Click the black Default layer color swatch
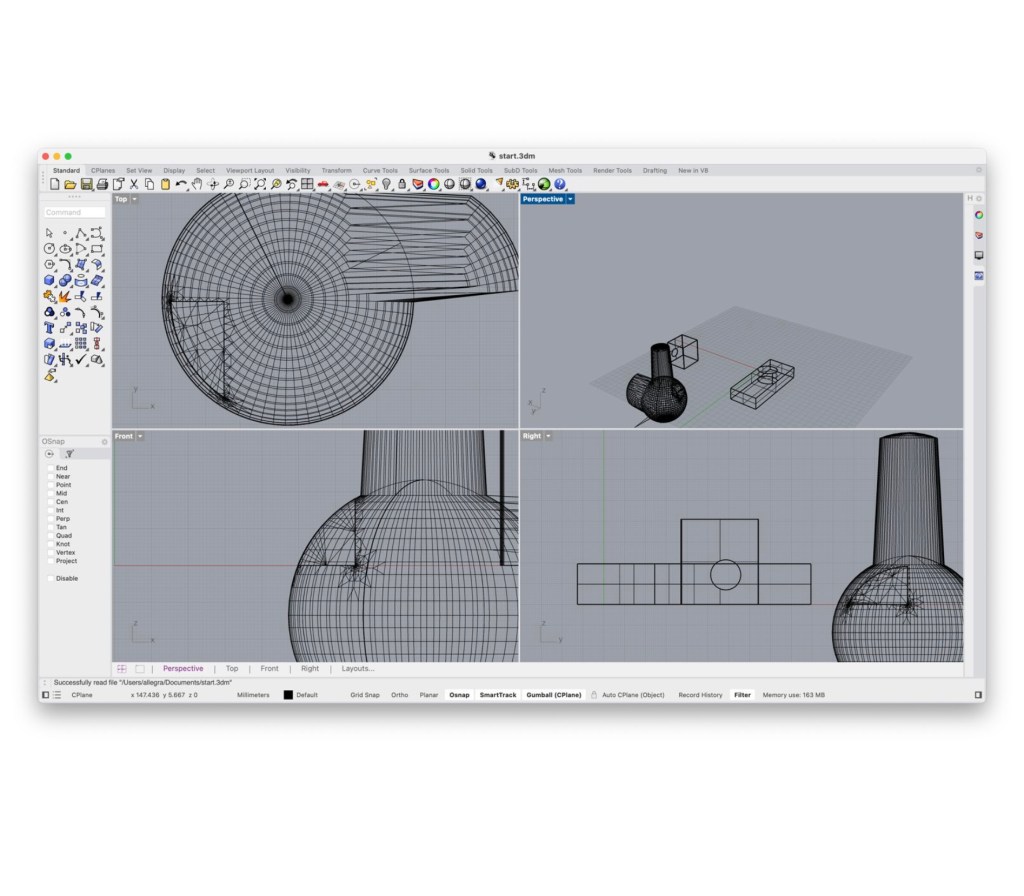Image resolution: width=1024 pixels, height=896 pixels. coord(288,694)
